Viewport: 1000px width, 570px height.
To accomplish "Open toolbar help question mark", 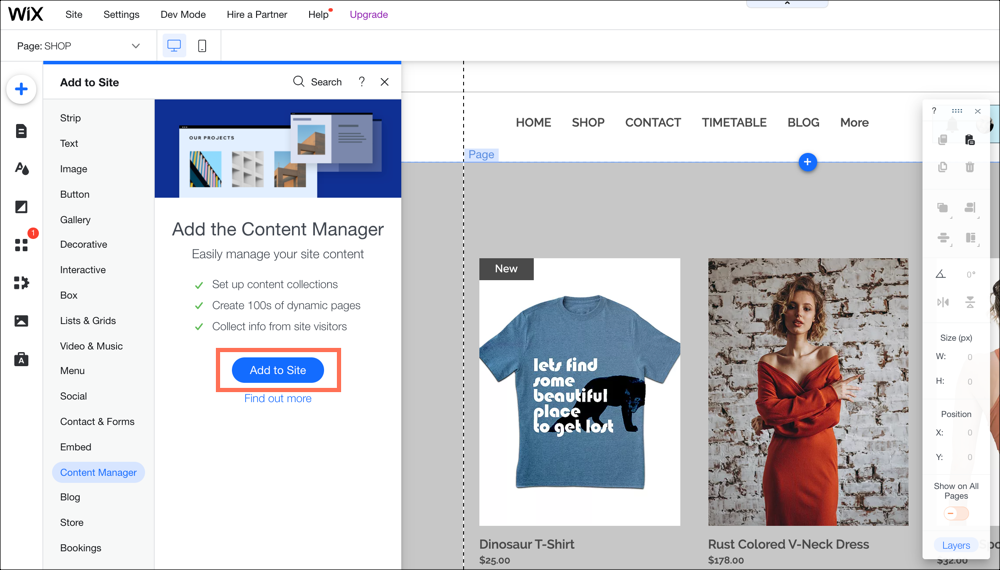I will (934, 111).
